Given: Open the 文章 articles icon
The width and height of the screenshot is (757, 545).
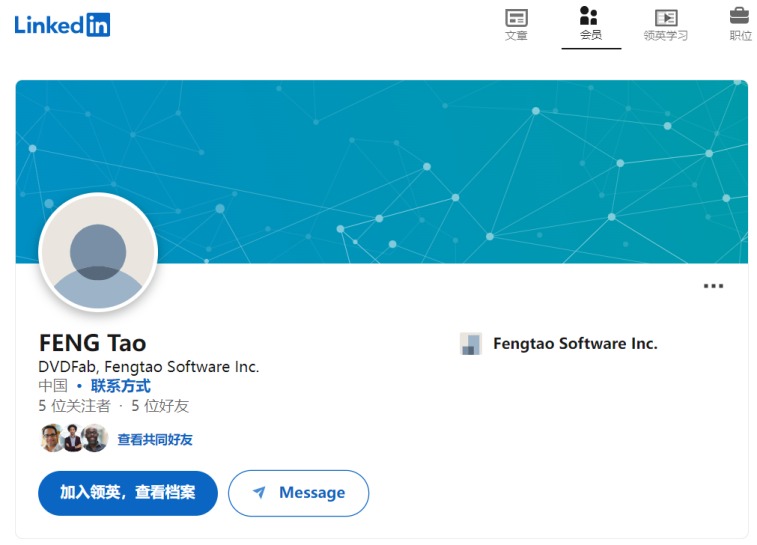Looking at the screenshot, I should tap(516, 18).
